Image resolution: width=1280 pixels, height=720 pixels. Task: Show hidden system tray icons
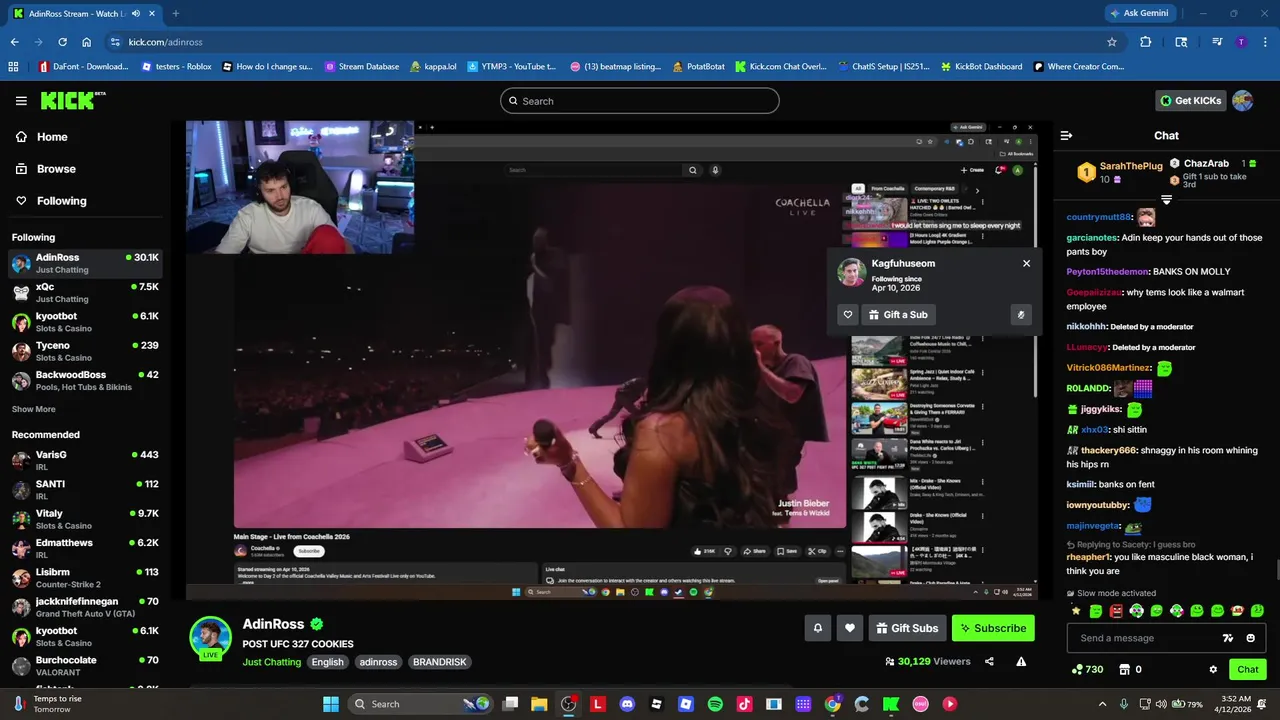click(1102, 704)
